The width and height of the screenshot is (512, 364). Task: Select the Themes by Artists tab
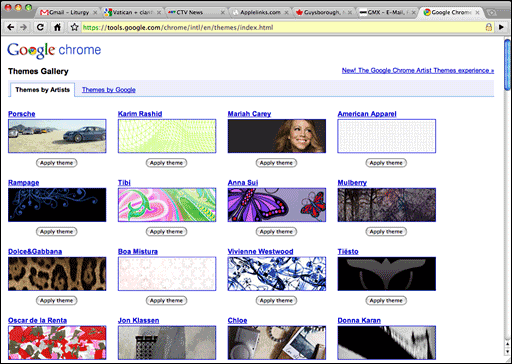(x=42, y=90)
